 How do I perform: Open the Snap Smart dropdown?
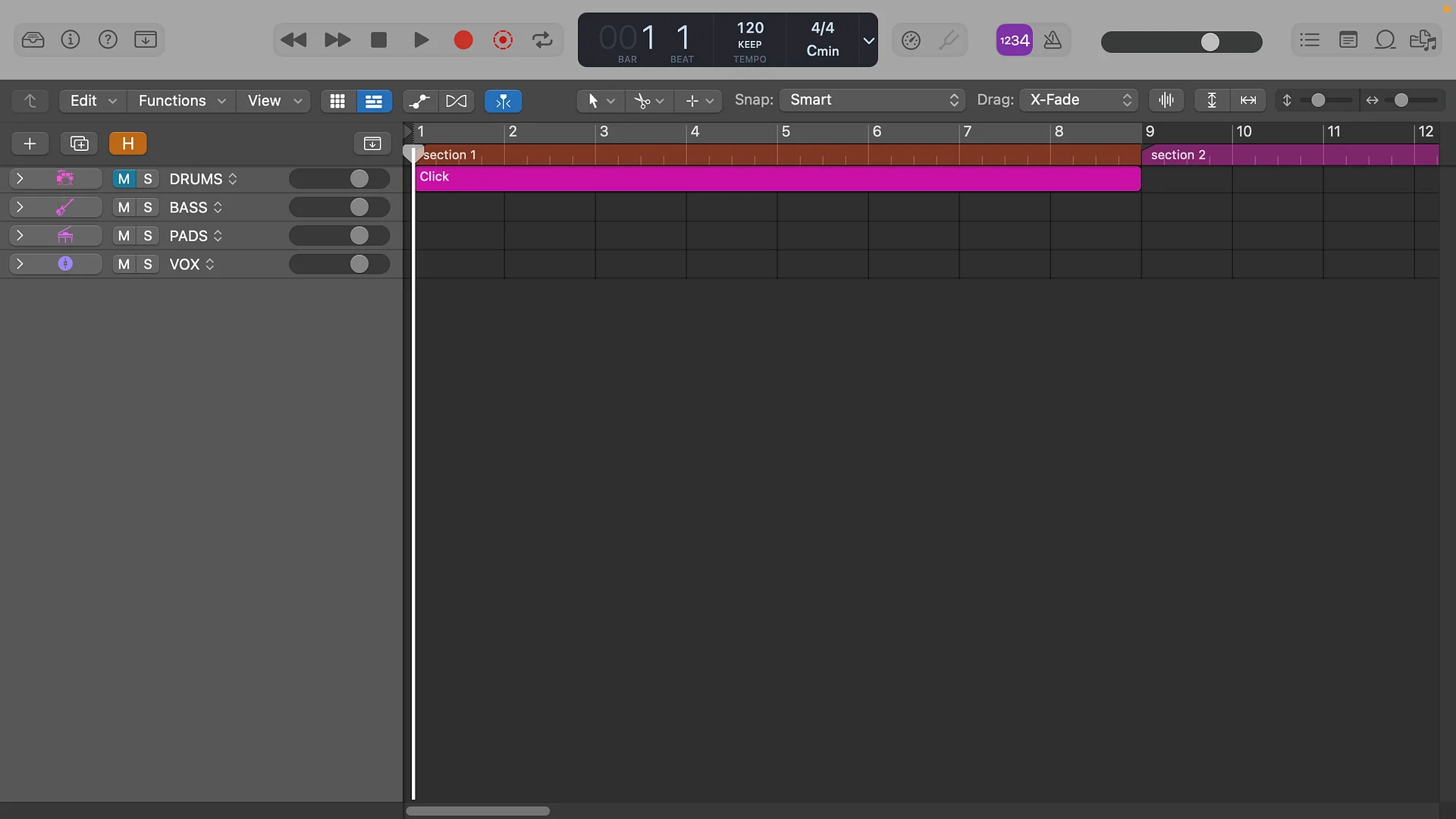pos(872,100)
